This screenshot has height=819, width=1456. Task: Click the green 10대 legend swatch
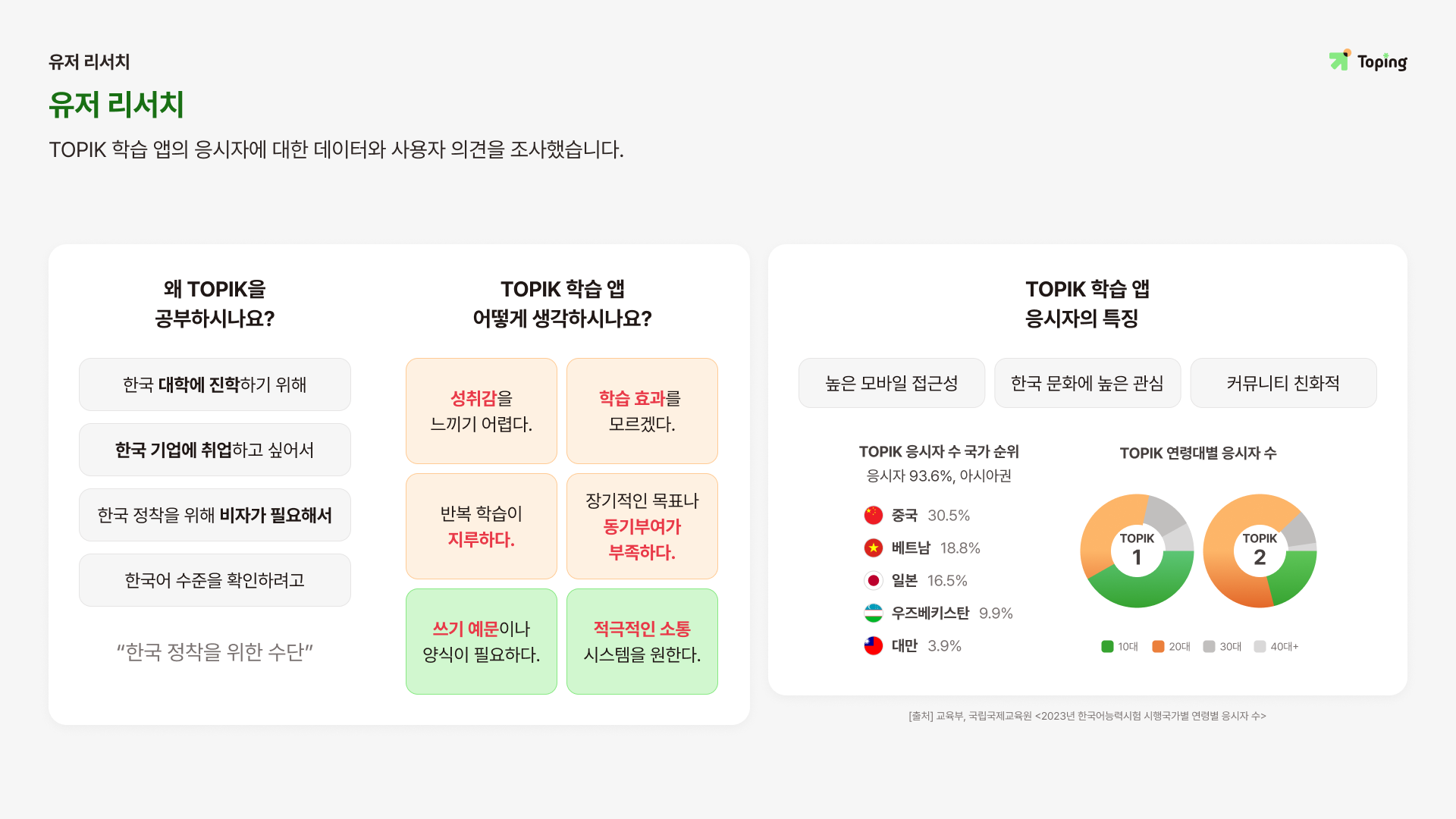1107,647
